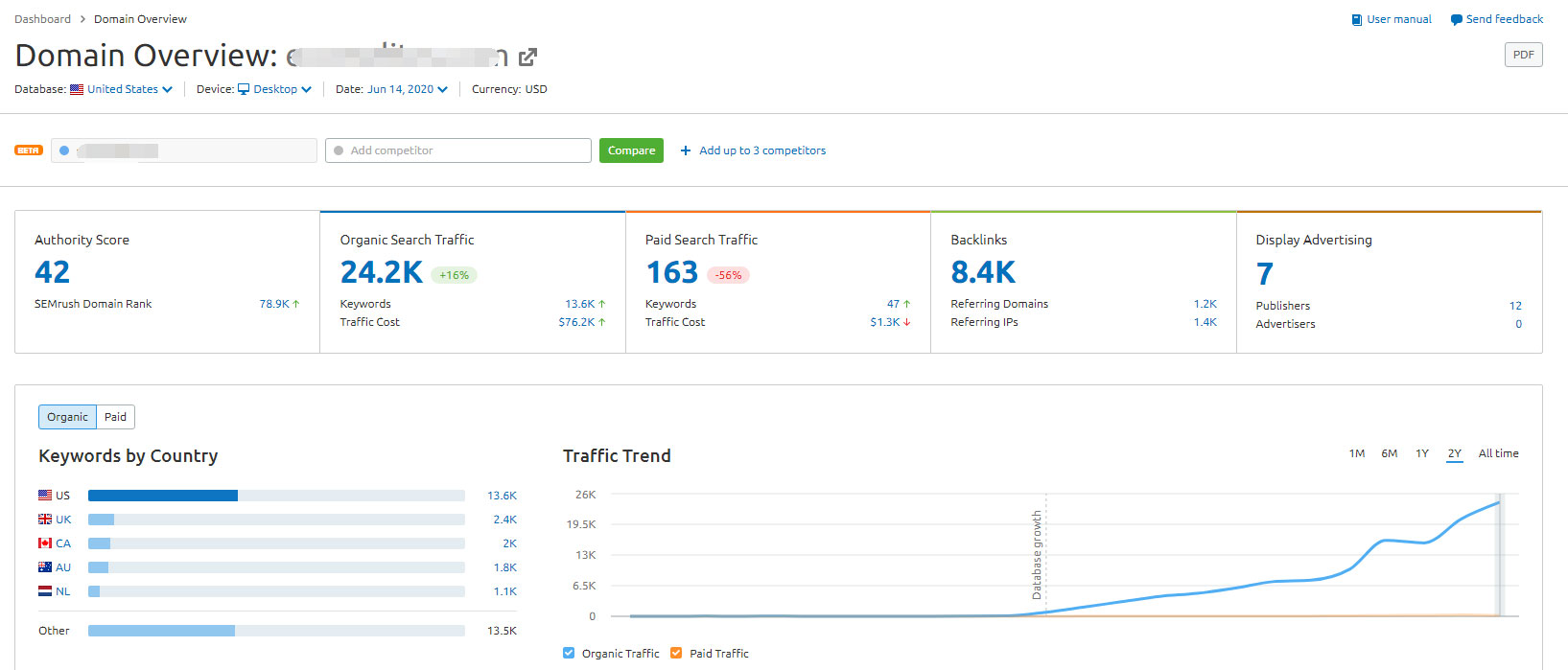Click the Send feedback speech bubble icon
Image resolution: width=1568 pixels, height=670 pixels.
pos(1456,20)
